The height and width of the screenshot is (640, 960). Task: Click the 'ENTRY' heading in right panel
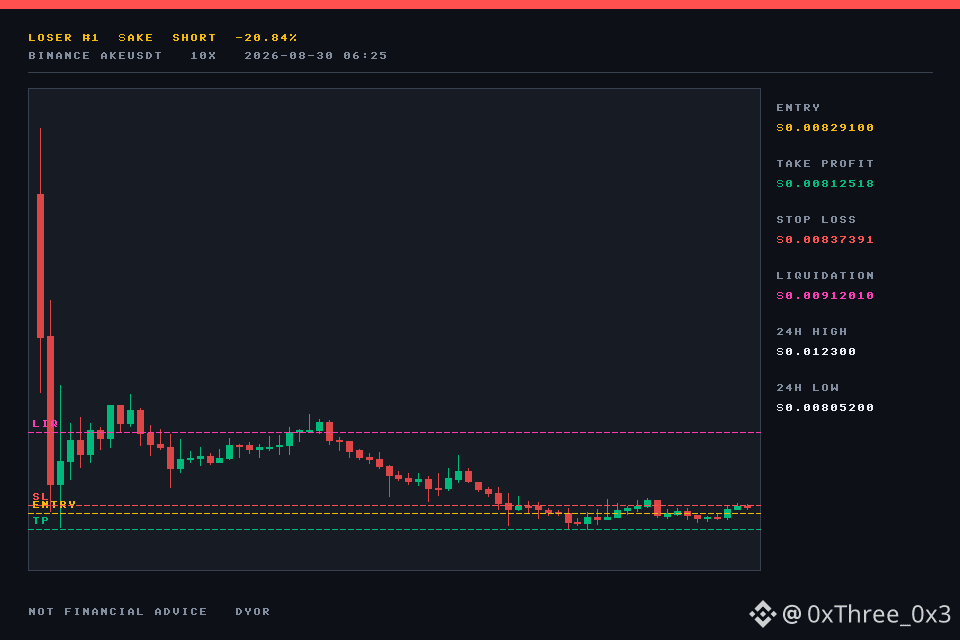(x=798, y=108)
